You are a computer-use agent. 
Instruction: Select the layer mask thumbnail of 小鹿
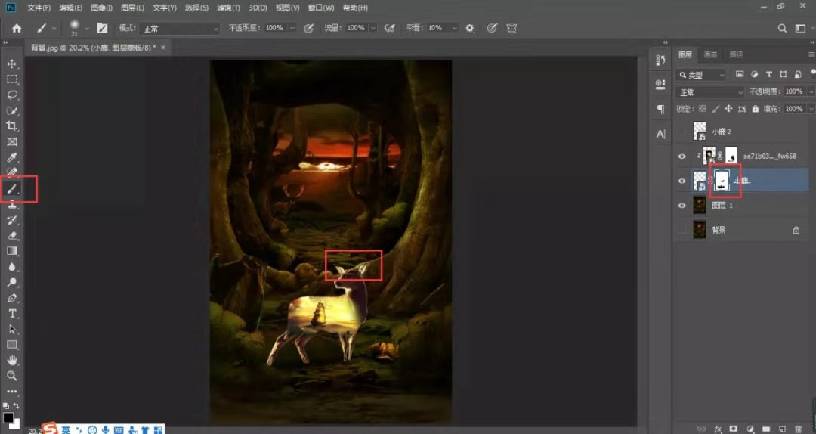click(722, 180)
